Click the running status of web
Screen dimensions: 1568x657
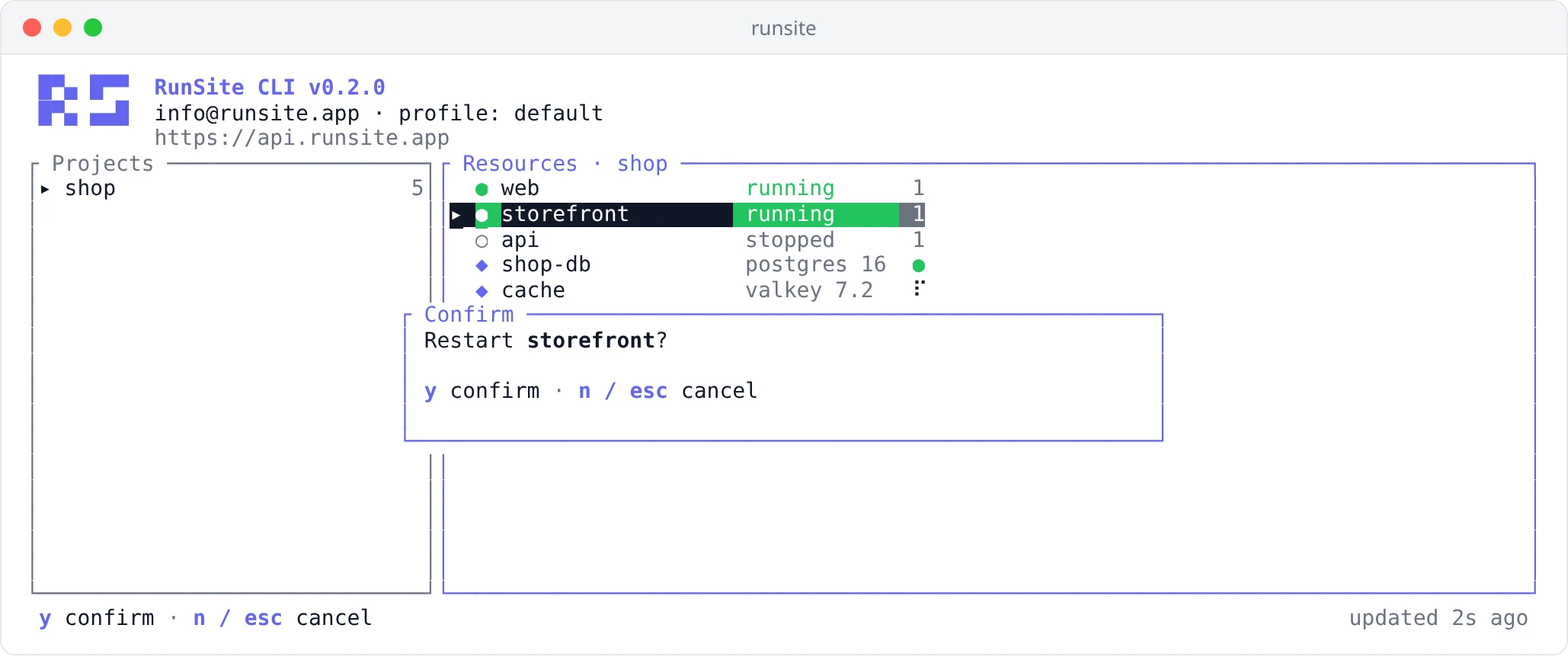coord(790,188)
